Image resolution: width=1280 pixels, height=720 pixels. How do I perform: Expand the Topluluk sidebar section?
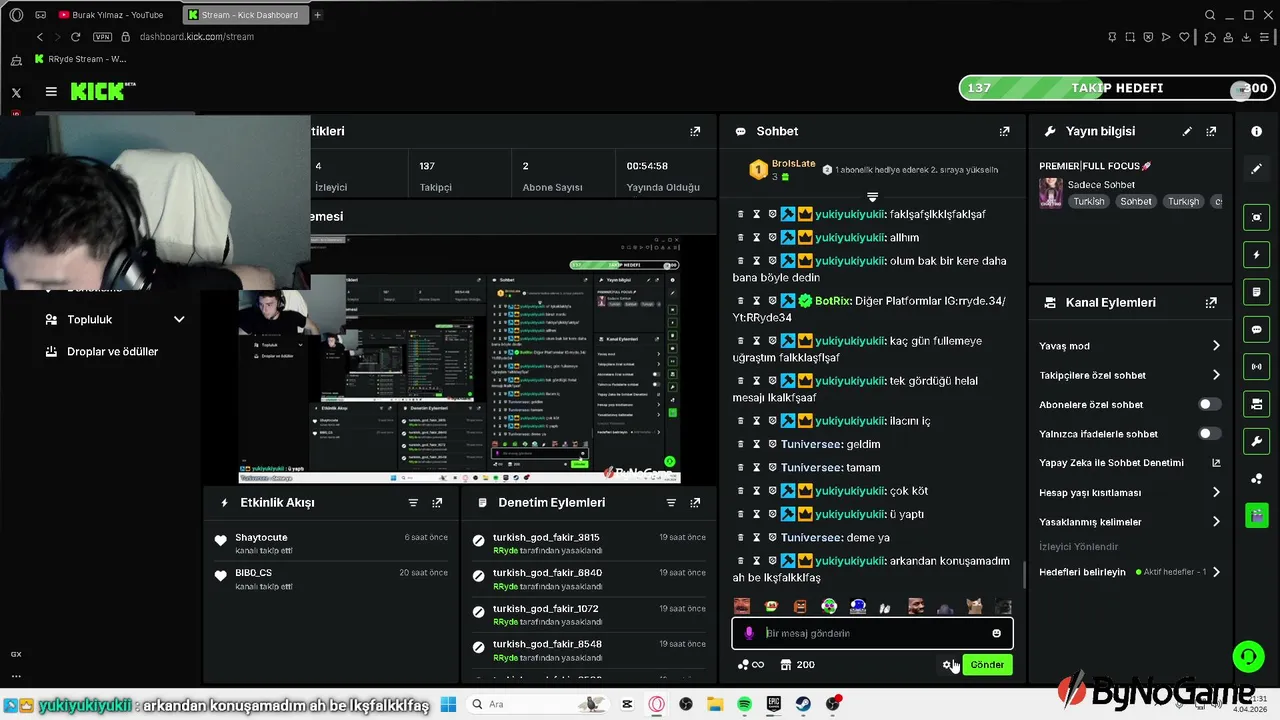pyautogui.click(x=114, y=320)
